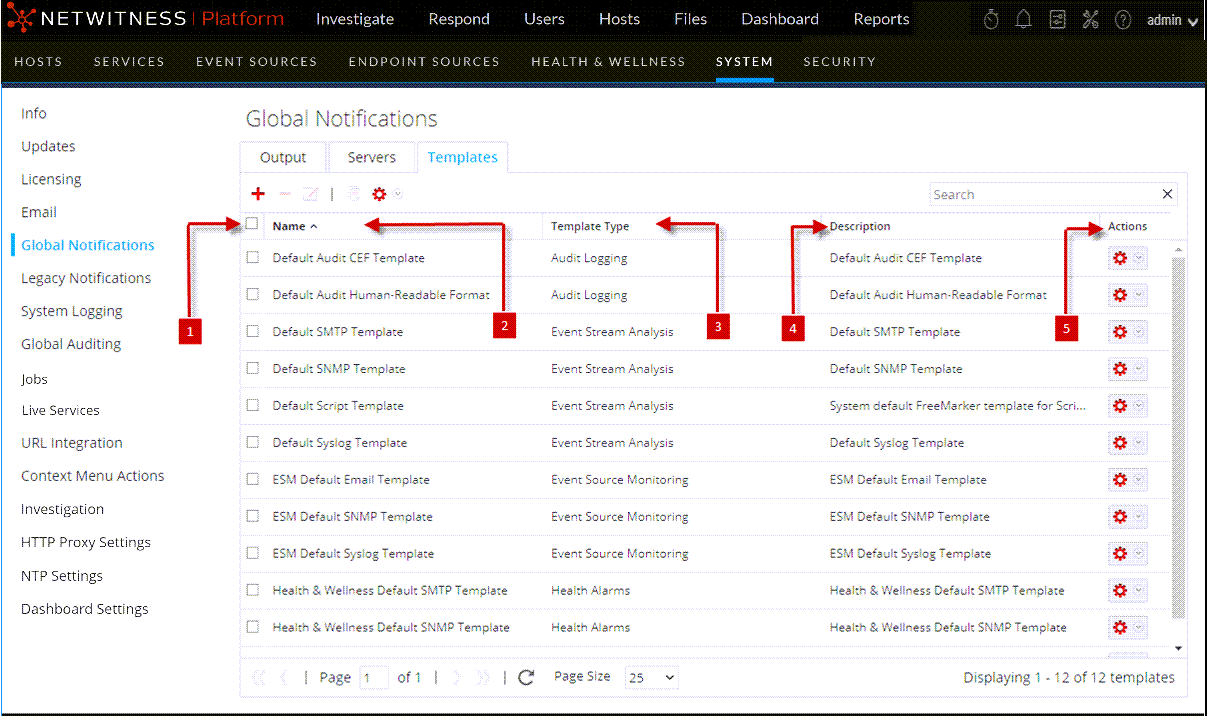1207x716 pixels.
Task: Expand the admin user menu
Action: tap(1172, 20)
